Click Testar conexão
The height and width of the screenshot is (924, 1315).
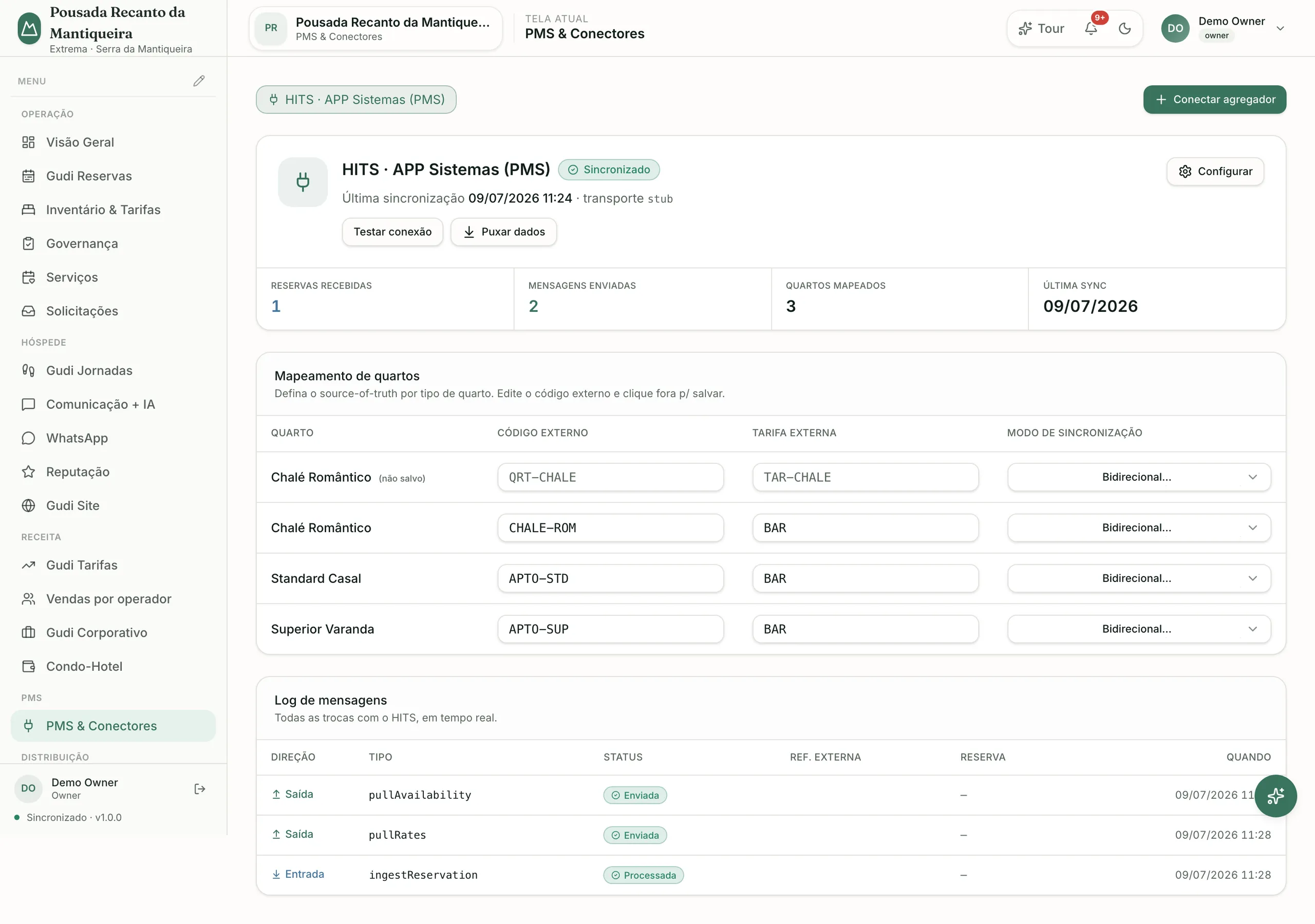[392, 232]
